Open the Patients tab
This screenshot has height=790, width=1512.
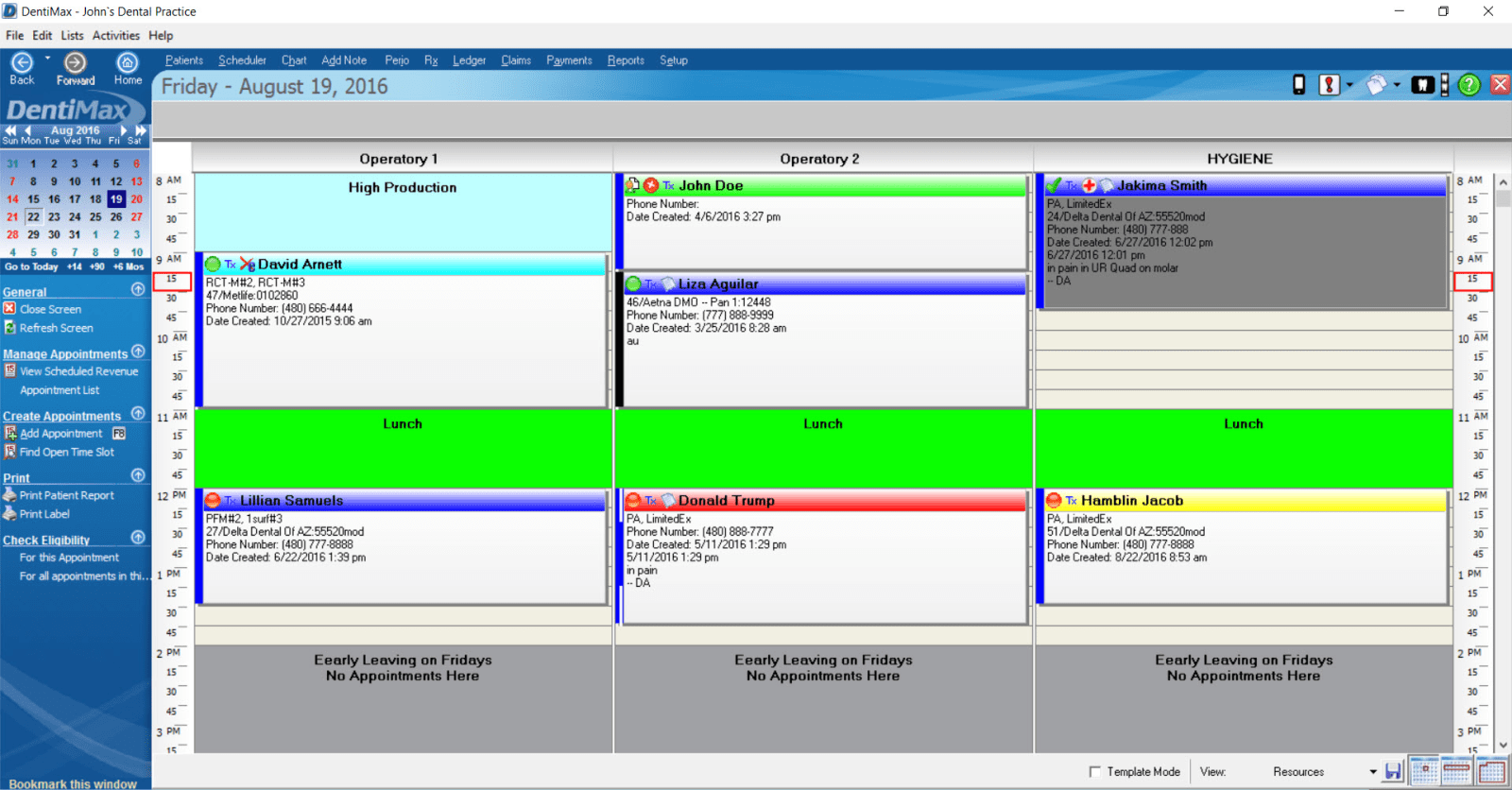point(184,60)
